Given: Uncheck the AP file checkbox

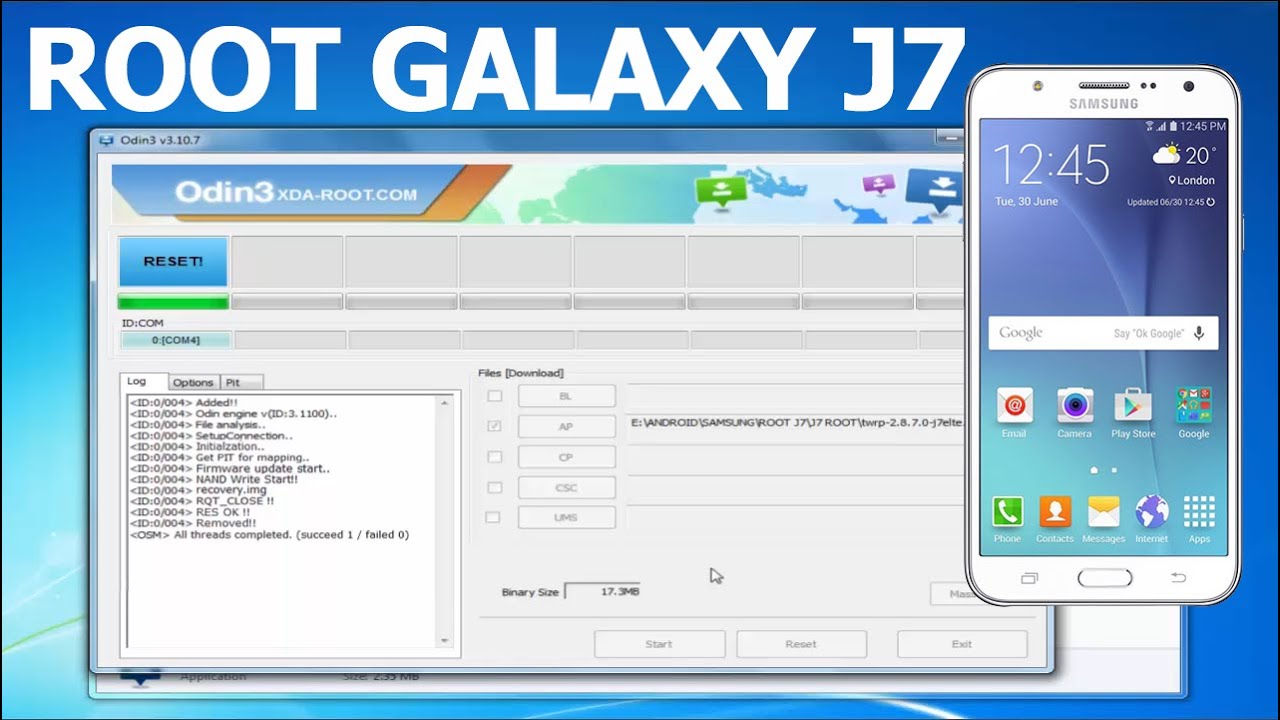Looking at the screenshot, I should point(493,426).
